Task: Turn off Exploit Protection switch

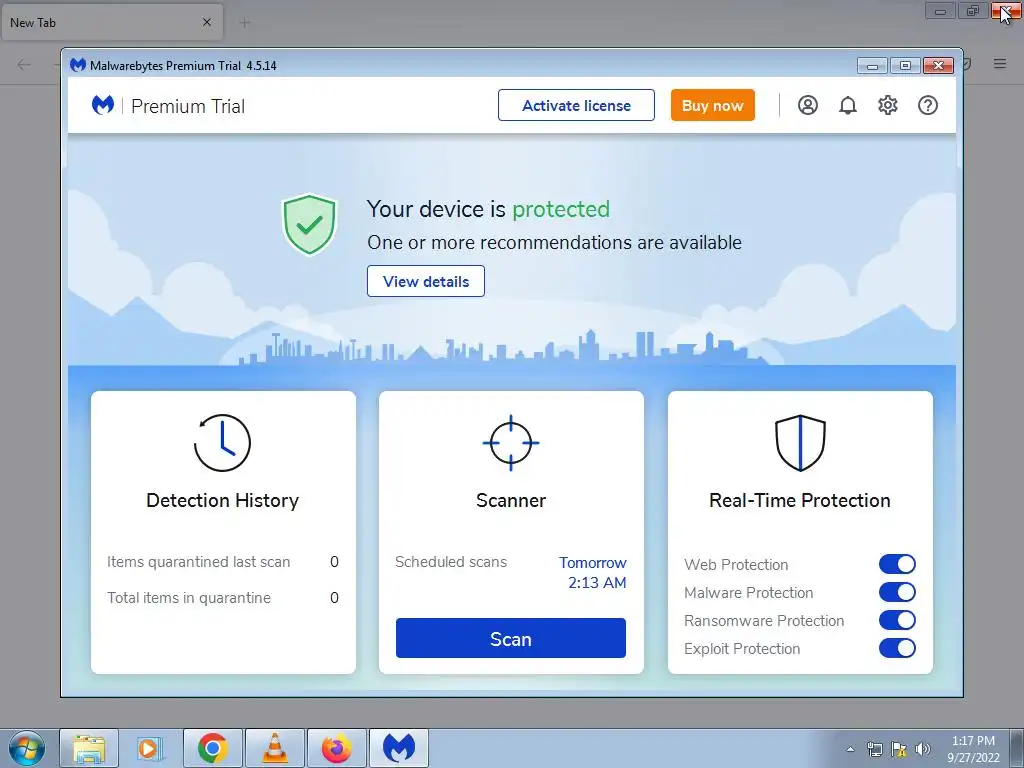Action: pyautogui.click(x=897, y=648)
